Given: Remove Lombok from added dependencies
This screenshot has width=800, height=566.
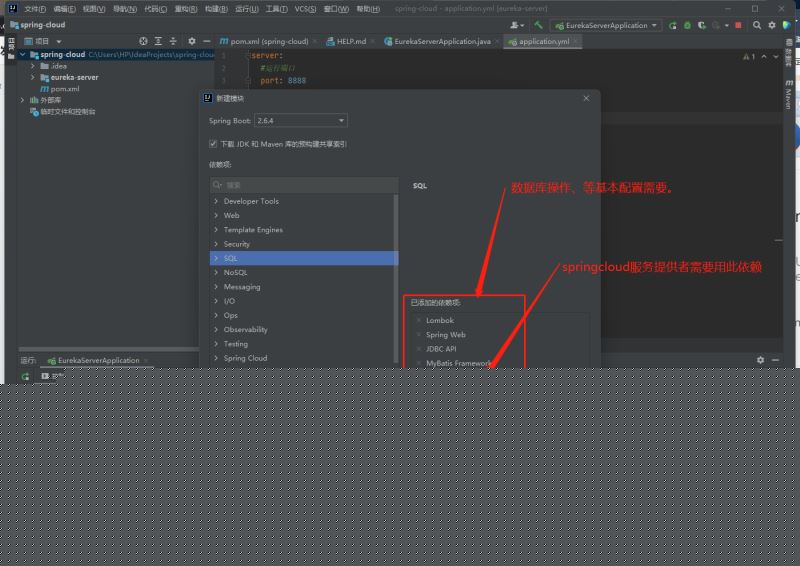Looking at the screenshot, I should click(x=418, y=321).
